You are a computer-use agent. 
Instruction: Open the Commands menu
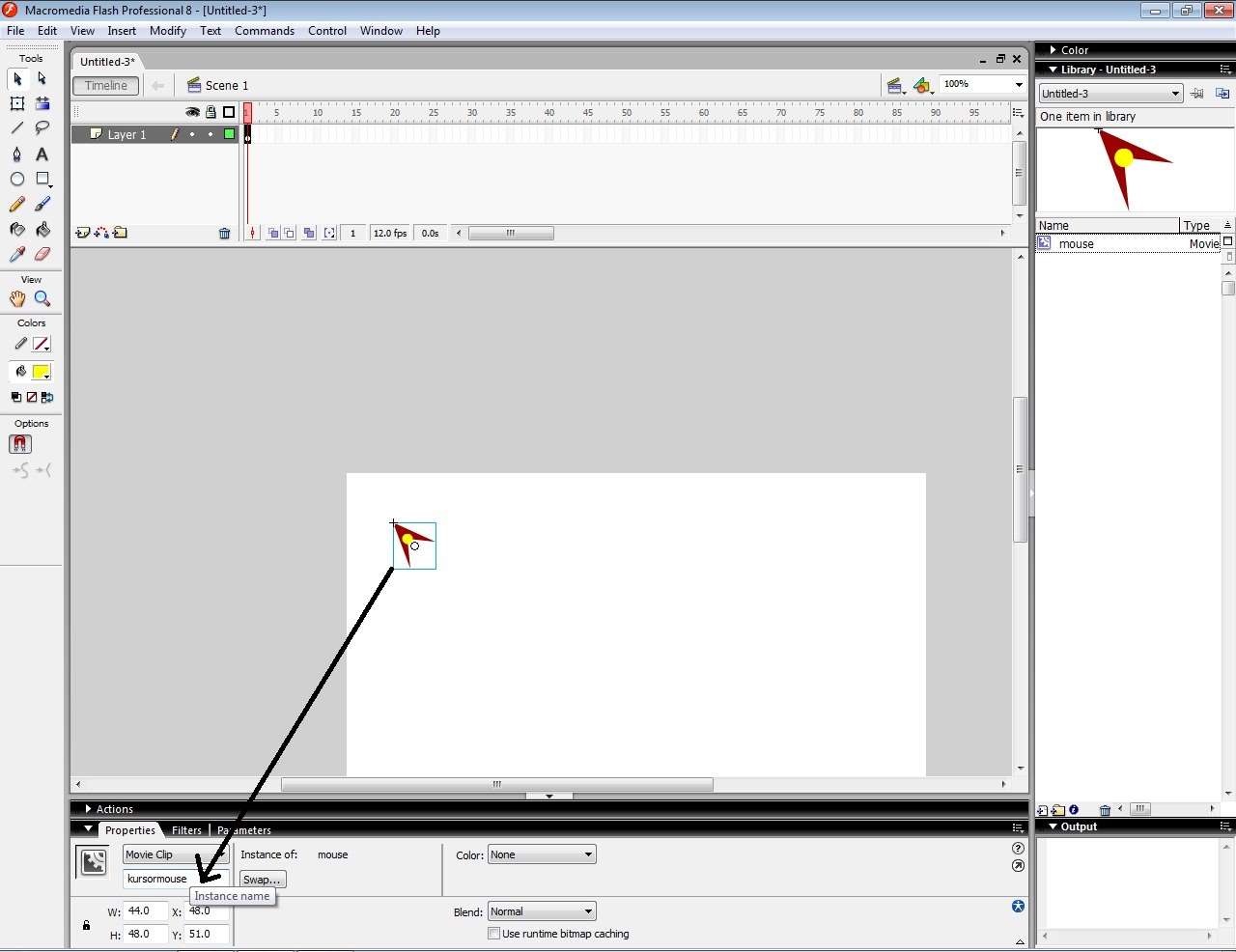(x=265, y=31)
